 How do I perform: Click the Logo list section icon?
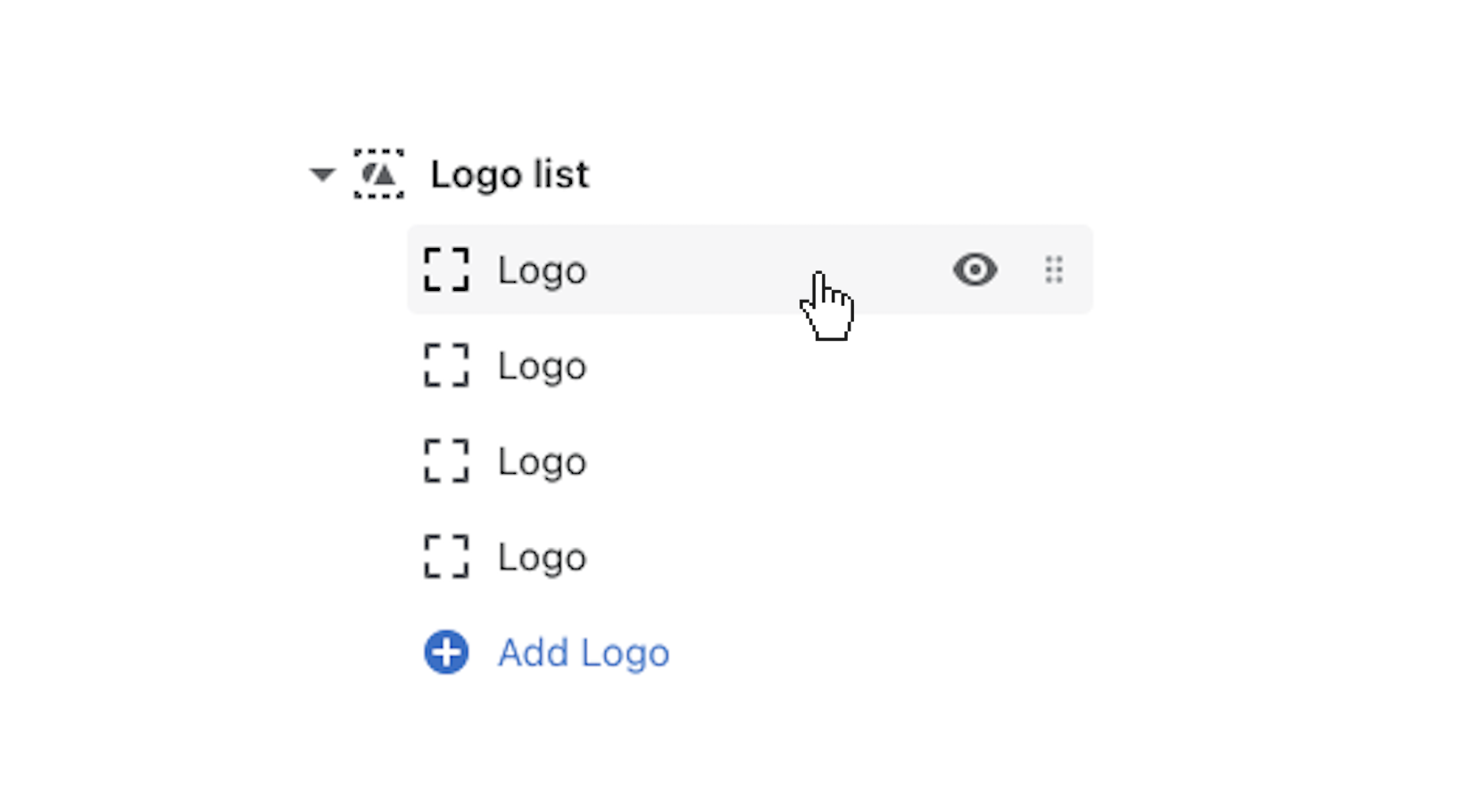(378, 174)
